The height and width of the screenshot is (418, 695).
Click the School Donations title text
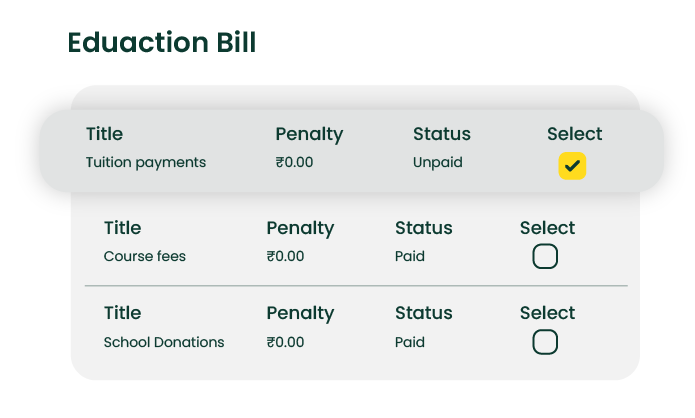pyautogui.click(x=164, y=342)
